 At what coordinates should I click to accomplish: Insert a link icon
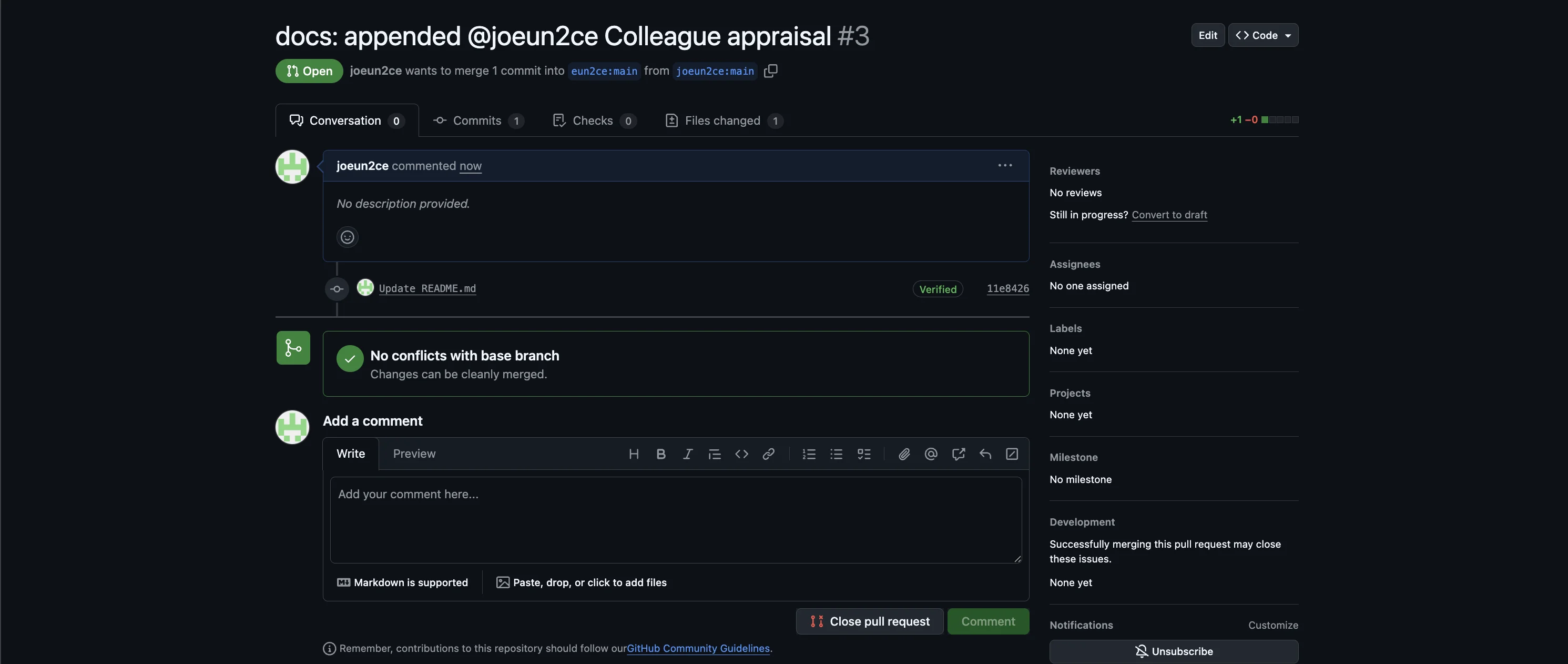[x=768, y=454]
